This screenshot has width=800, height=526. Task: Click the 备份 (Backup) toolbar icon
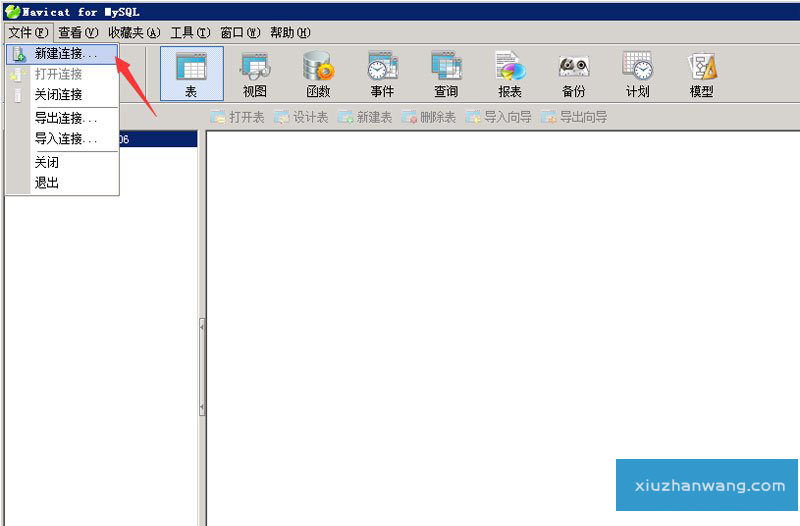[x=573, y=73]
